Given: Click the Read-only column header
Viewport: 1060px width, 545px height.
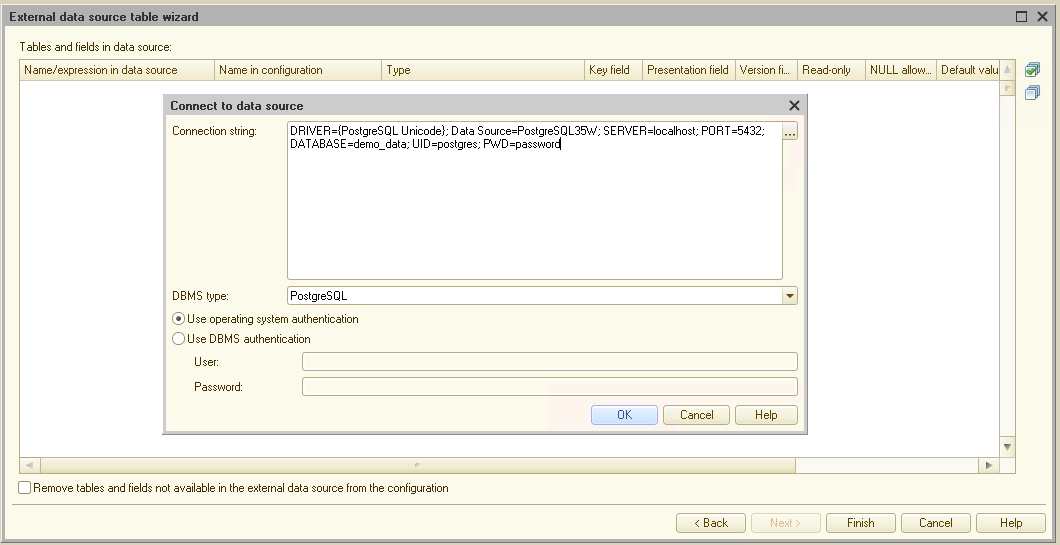Looking at the screenshot, I should click(x=830, y=70).
